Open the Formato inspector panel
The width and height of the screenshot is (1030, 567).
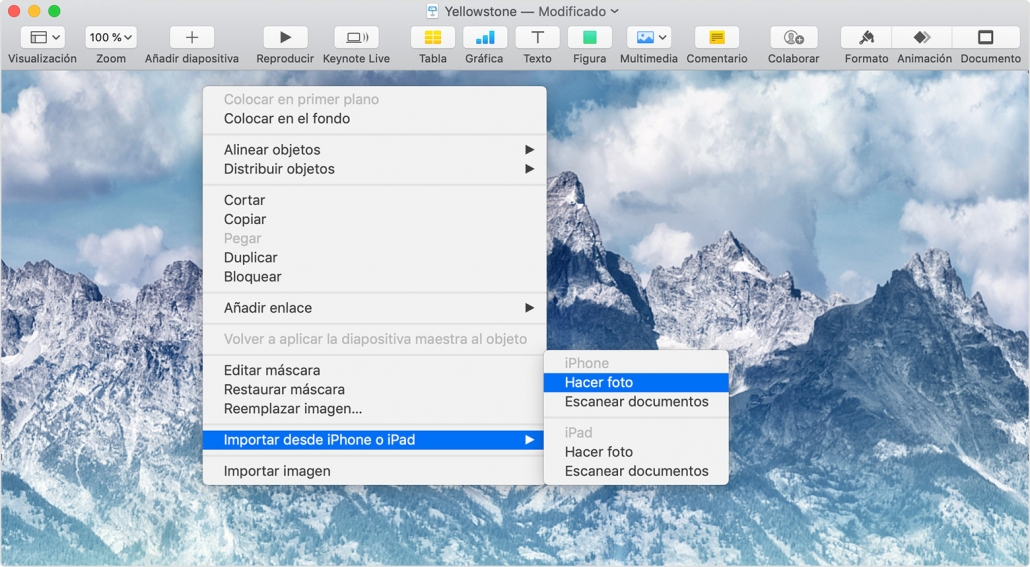866,37
